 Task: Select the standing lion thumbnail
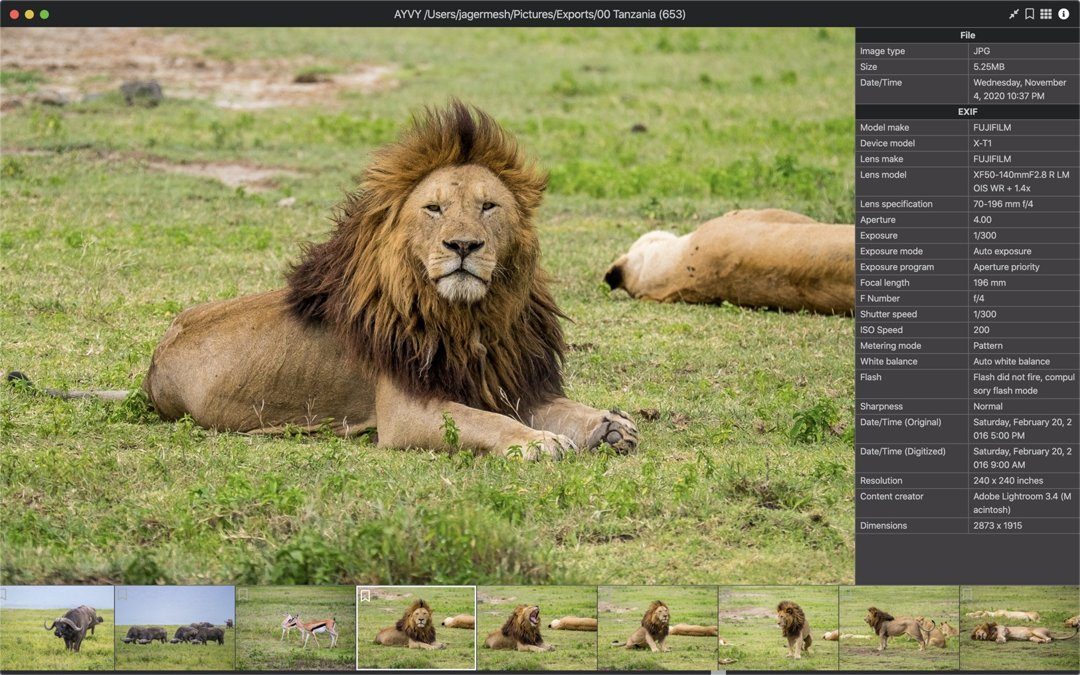coord(778,627)
